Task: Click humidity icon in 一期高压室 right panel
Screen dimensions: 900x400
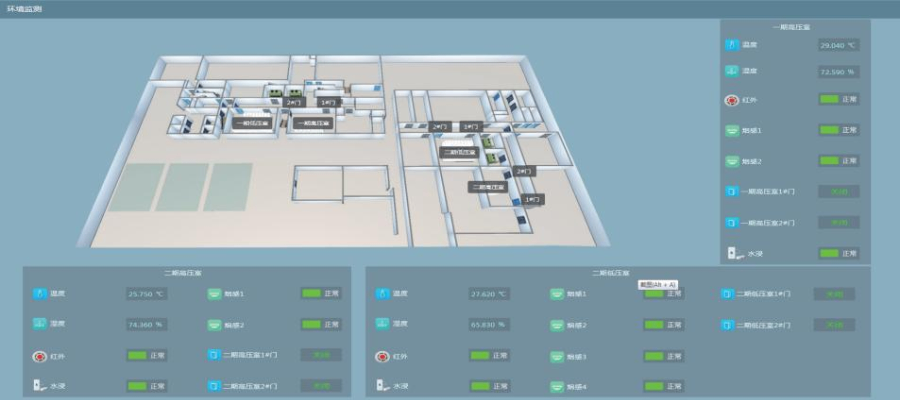Action: [732, 72]
